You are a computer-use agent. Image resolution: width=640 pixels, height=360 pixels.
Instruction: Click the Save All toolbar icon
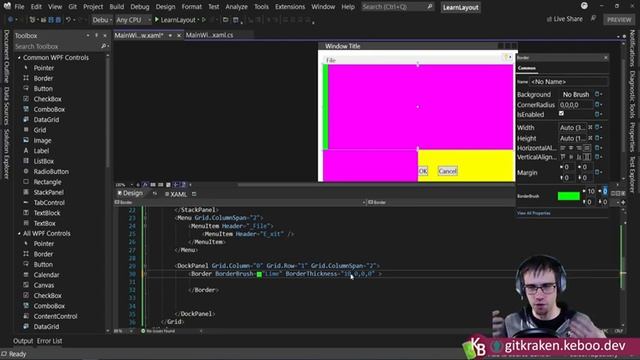point(58,20)
